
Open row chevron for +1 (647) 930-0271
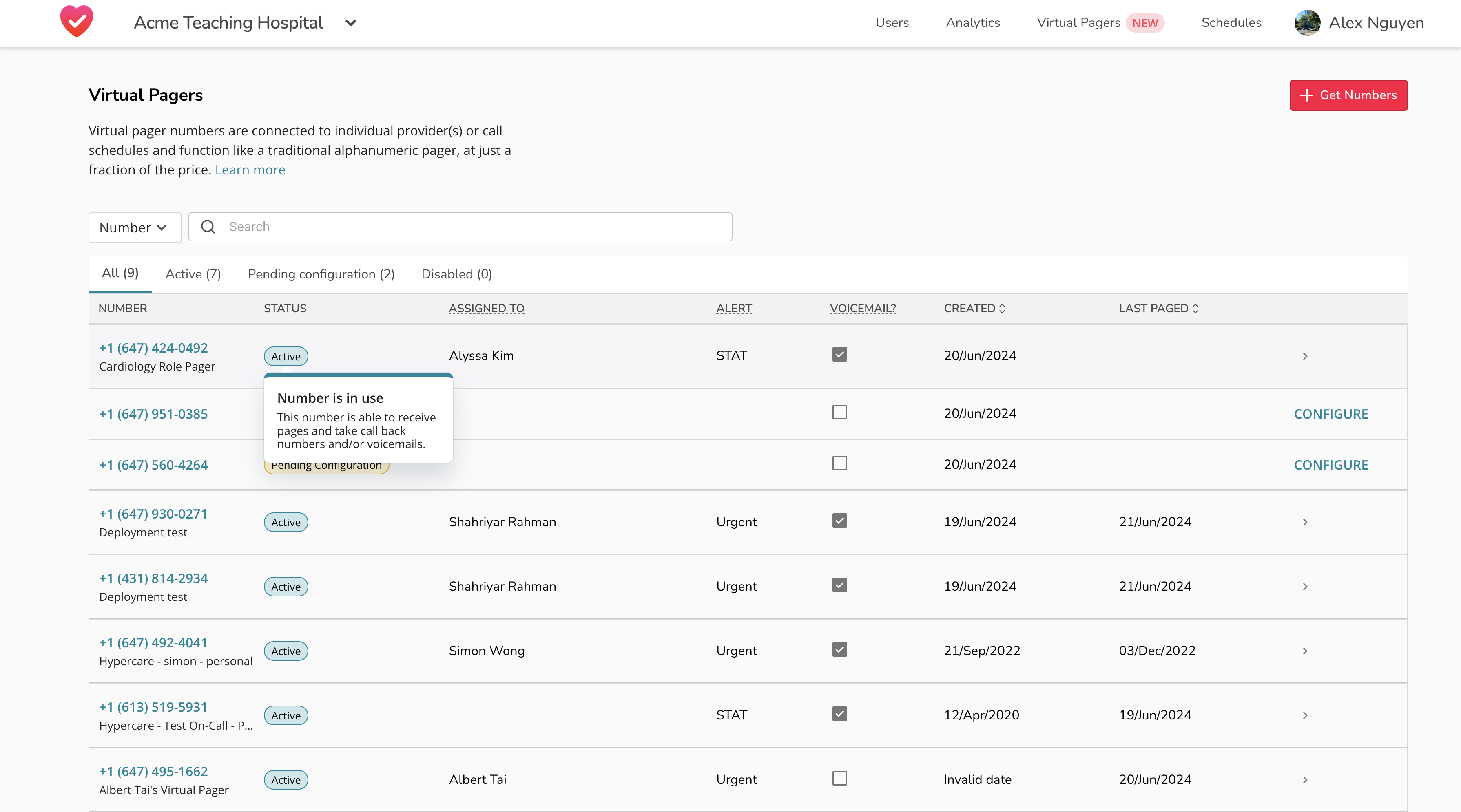[x=1305, y=522]
